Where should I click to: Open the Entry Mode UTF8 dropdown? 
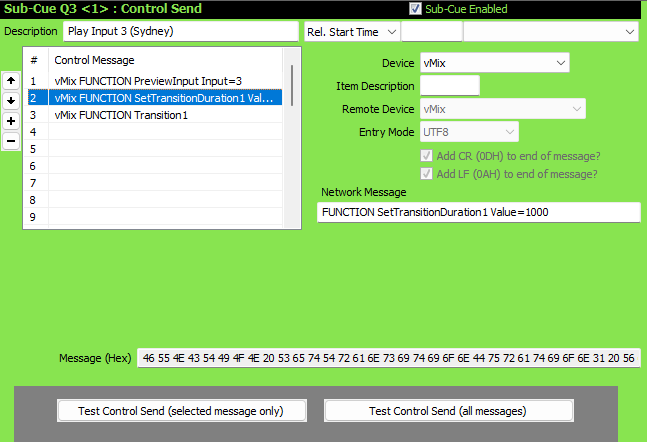(469, 132)
